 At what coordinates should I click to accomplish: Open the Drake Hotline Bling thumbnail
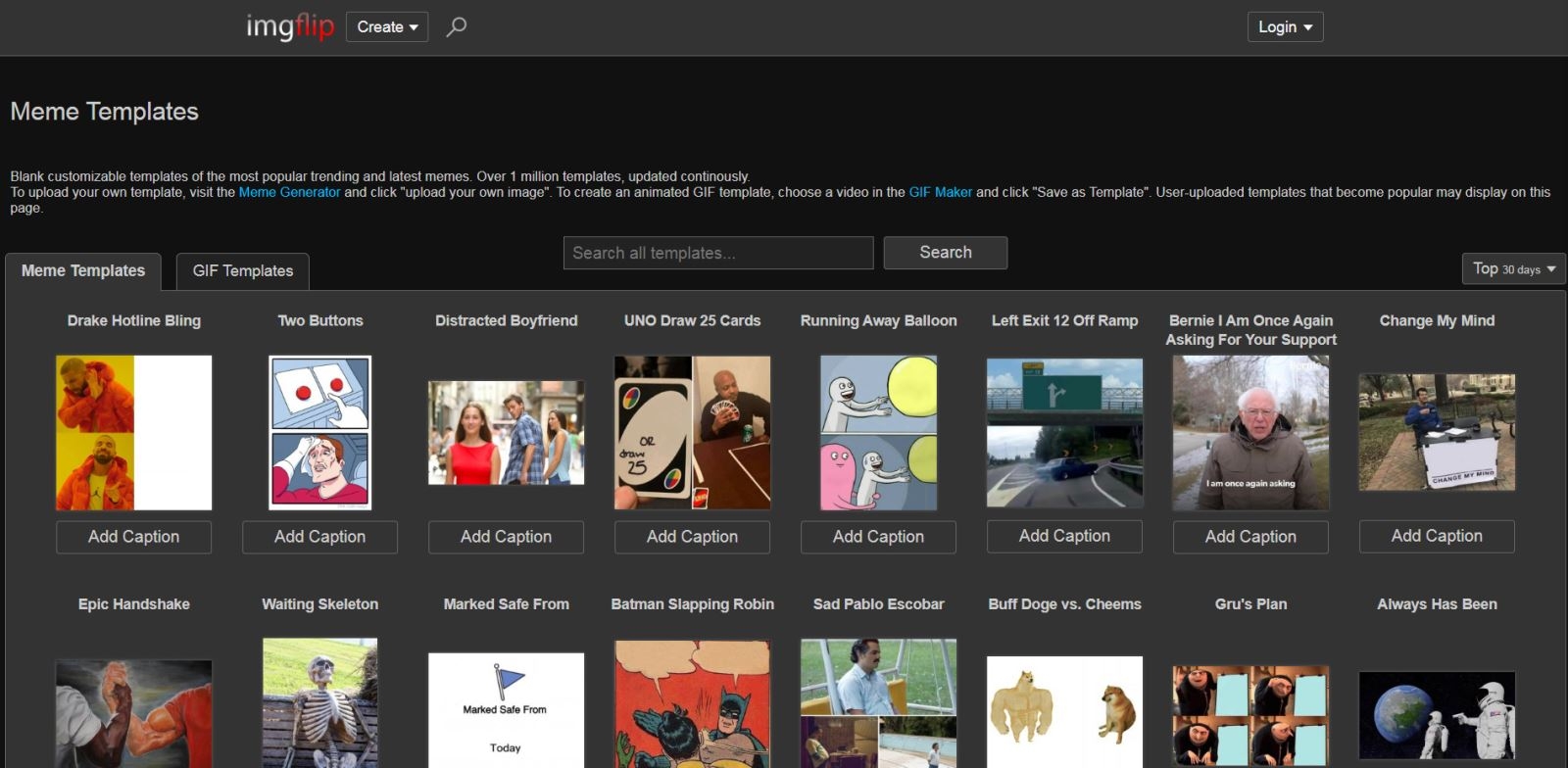(134, 432)
